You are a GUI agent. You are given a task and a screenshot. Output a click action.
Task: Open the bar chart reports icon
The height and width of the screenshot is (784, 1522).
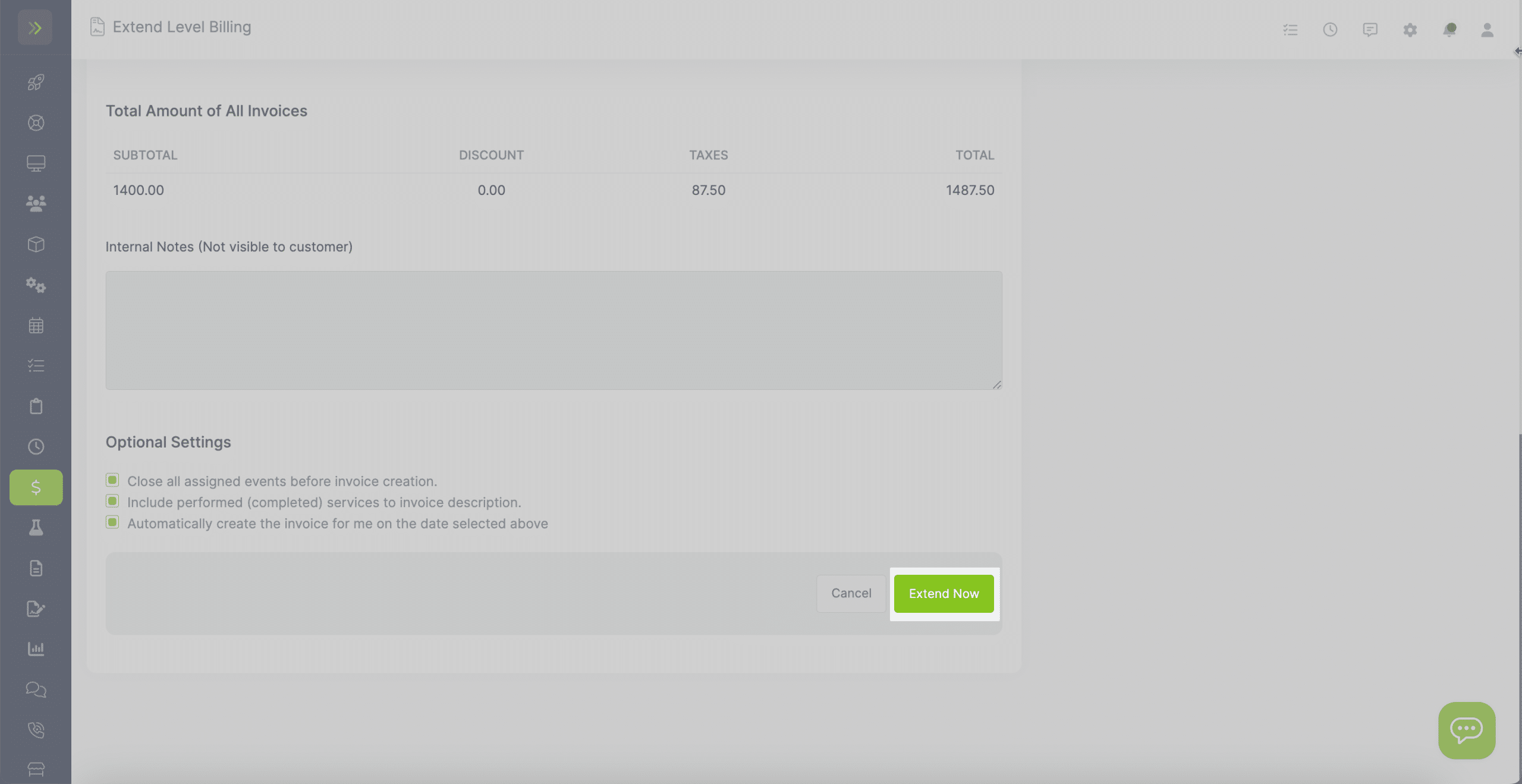pyautogui.click(x=36, y=649)
